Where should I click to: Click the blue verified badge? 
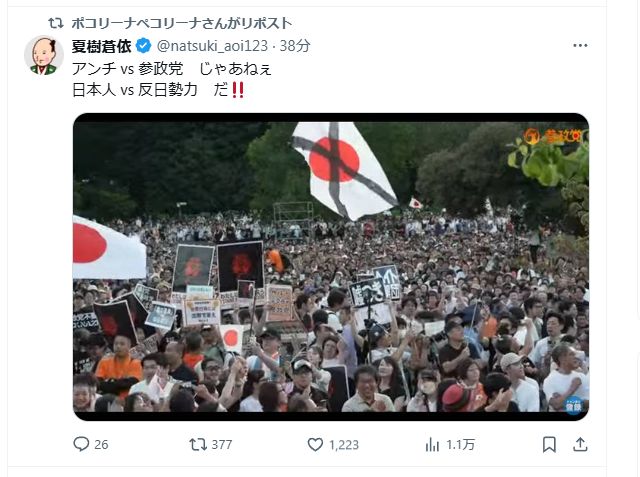click(143, 45)
